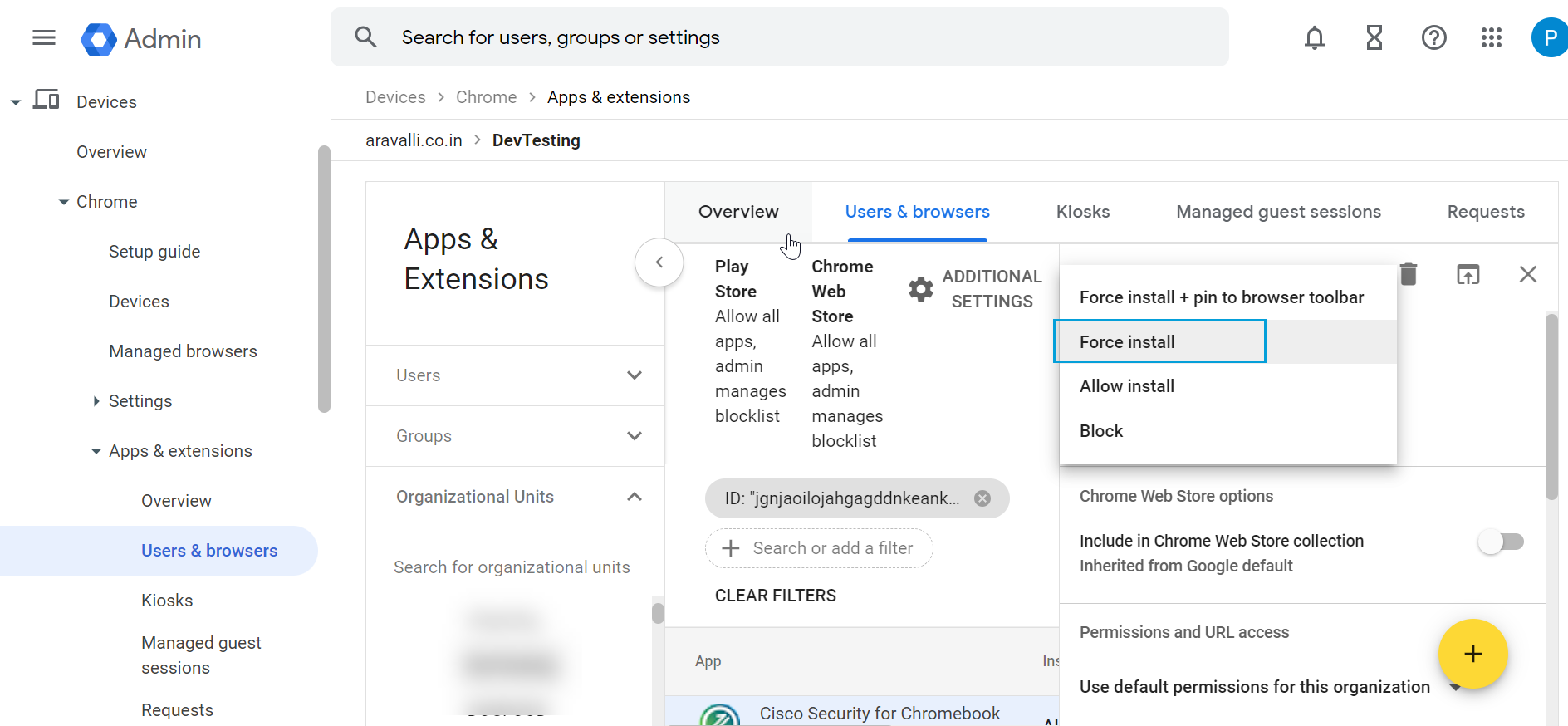Focus the top search field
Viewport: 1568px width, 726px height.
tap(779, 37)
